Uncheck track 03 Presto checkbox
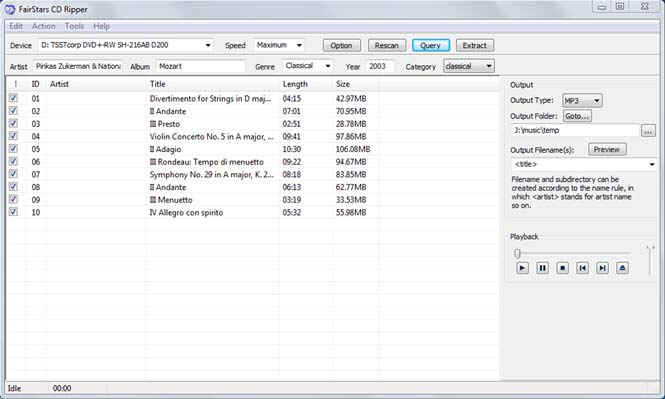665x399 pixels. point(13,123)
